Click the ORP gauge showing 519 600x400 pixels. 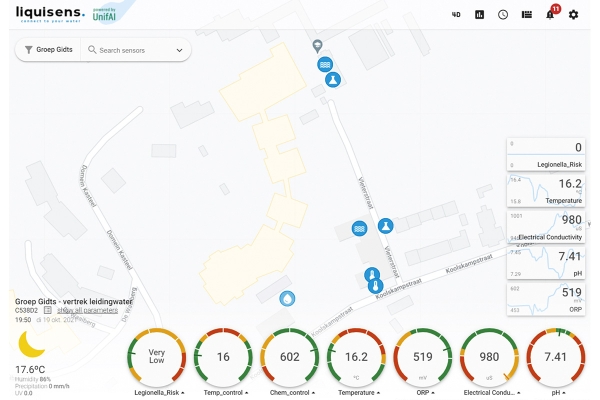coord(423,357)
